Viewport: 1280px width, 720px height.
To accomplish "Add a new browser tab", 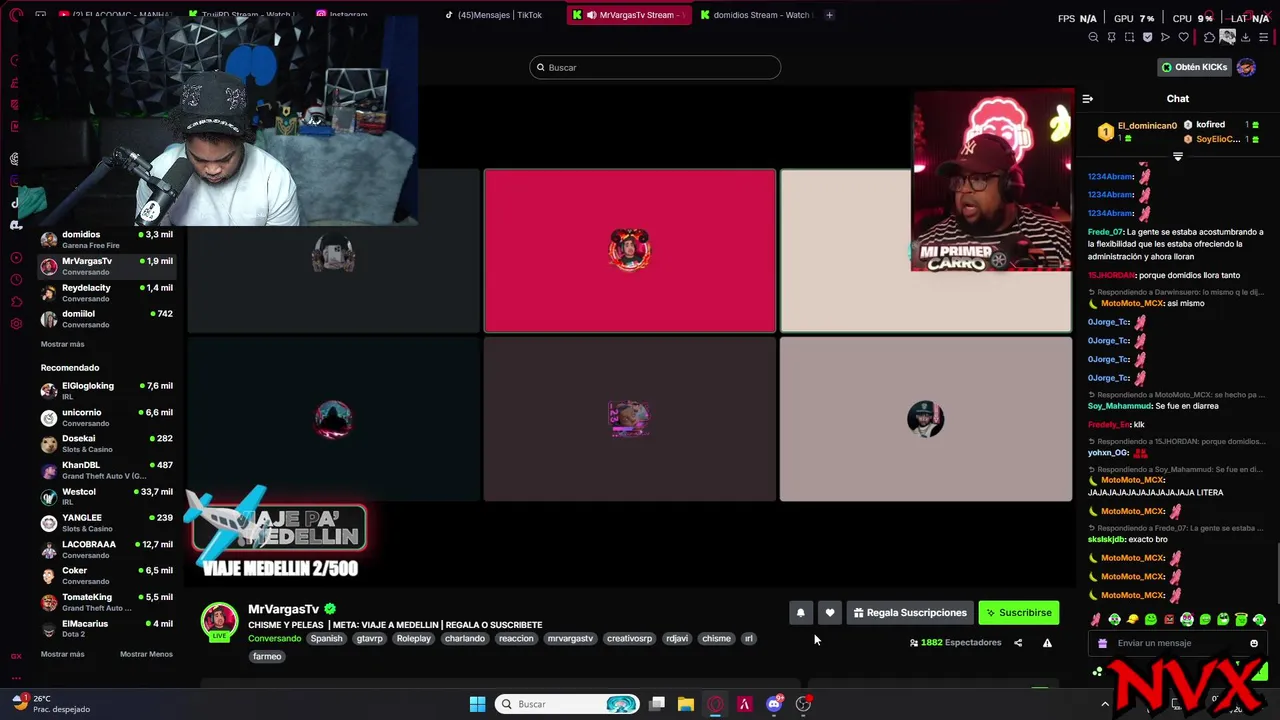I will tap(829, 15).
